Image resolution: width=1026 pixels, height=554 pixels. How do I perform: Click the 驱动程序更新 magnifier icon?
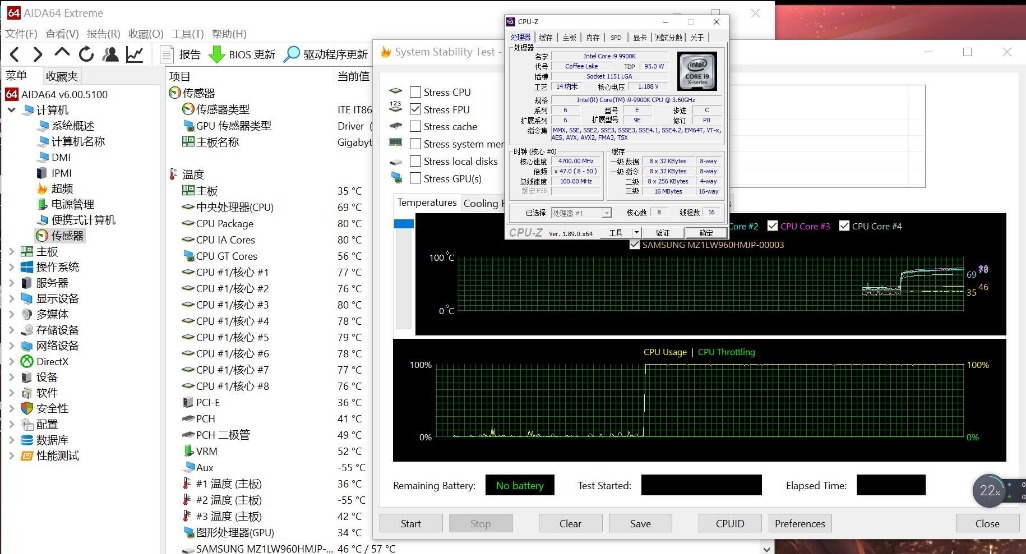(x=291, y=54)
